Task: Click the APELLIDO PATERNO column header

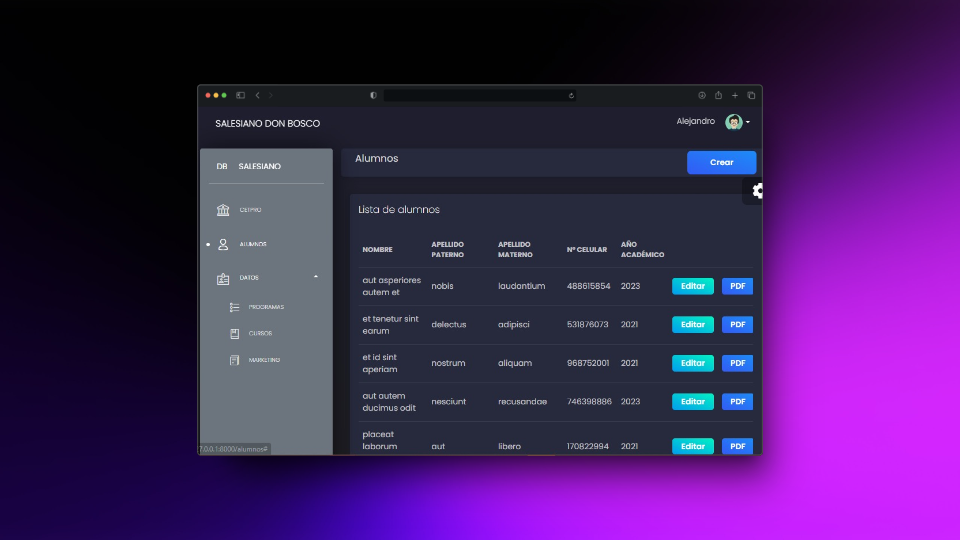Action: click(x=448, y=250)
